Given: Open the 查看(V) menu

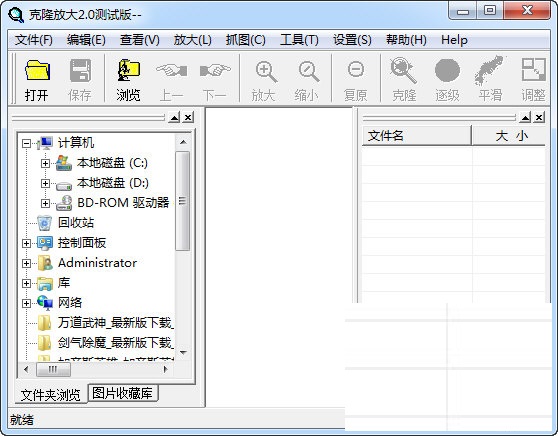Looking at the screenshot, I should (x=140, y=40).
